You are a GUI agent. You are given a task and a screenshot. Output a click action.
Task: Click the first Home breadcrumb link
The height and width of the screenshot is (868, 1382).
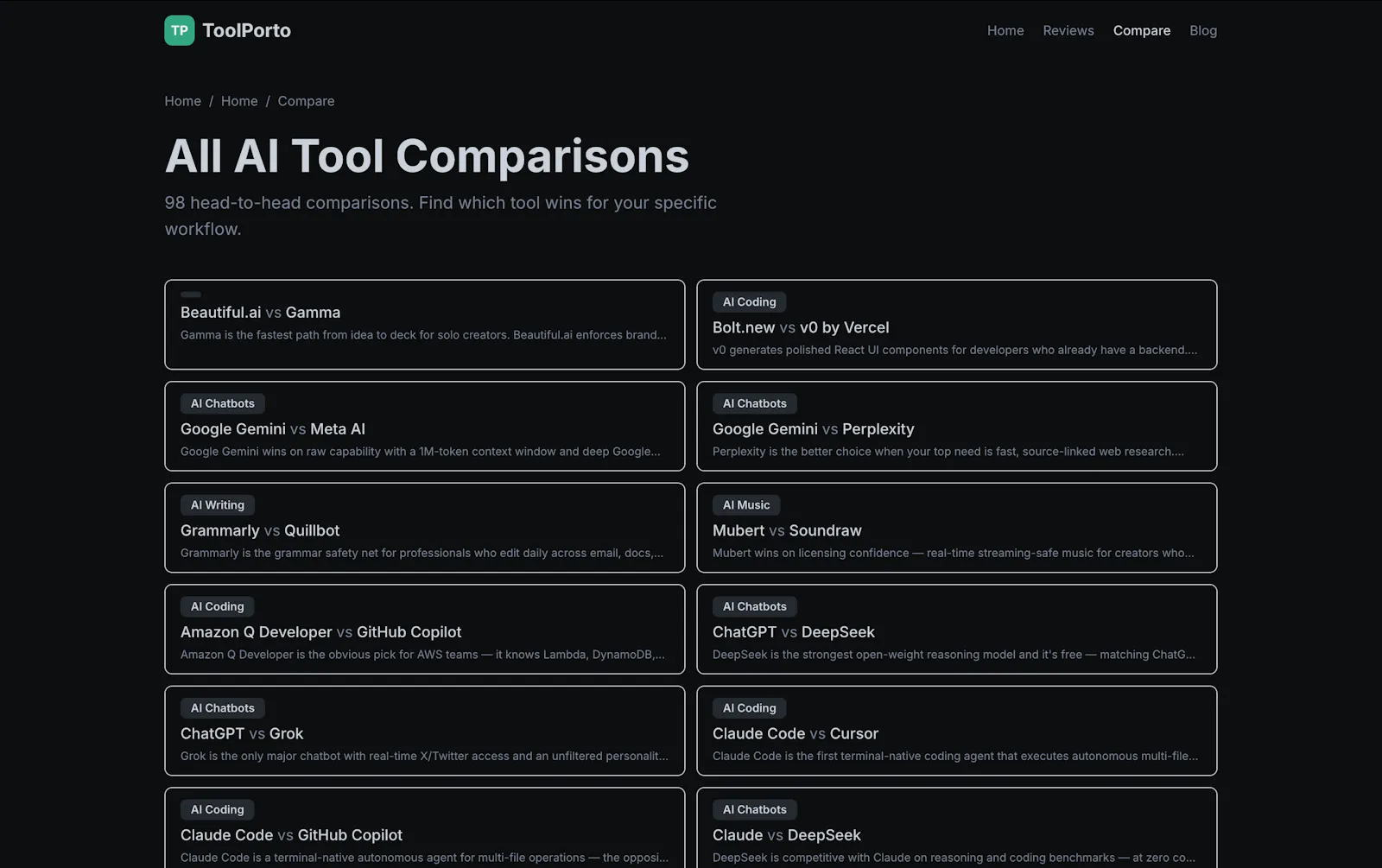183,101
